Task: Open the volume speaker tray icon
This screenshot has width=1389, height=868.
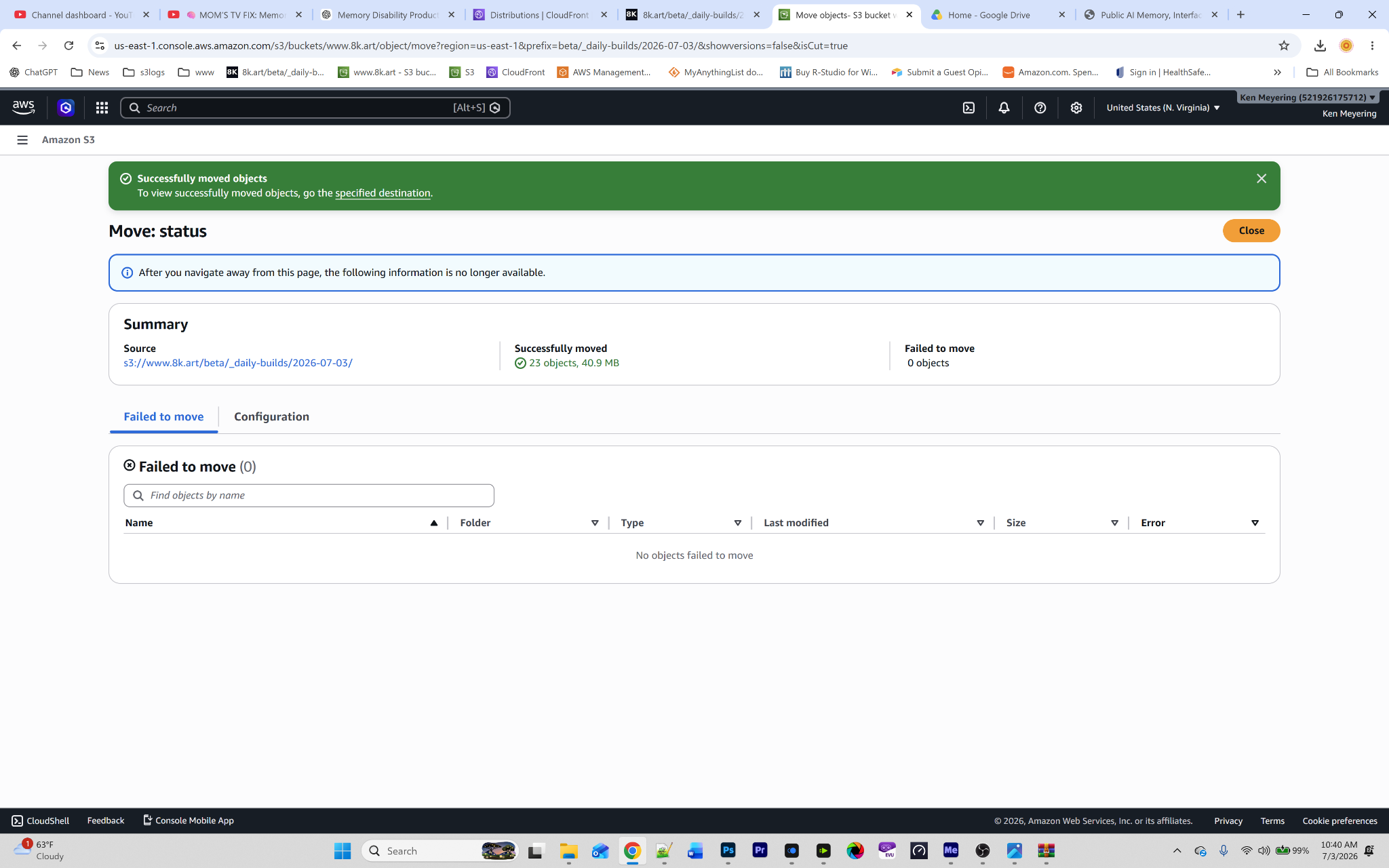Action: pos(1264,850)
